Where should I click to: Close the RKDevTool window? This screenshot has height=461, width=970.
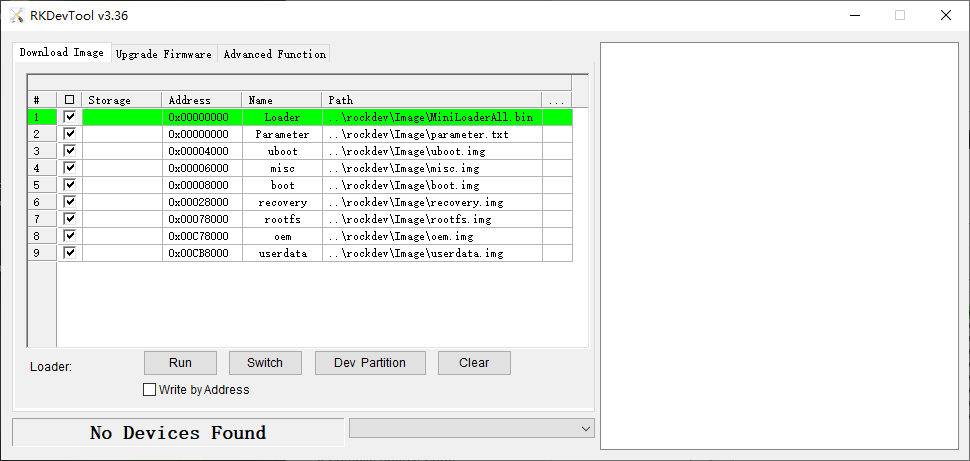coord(946,15)
